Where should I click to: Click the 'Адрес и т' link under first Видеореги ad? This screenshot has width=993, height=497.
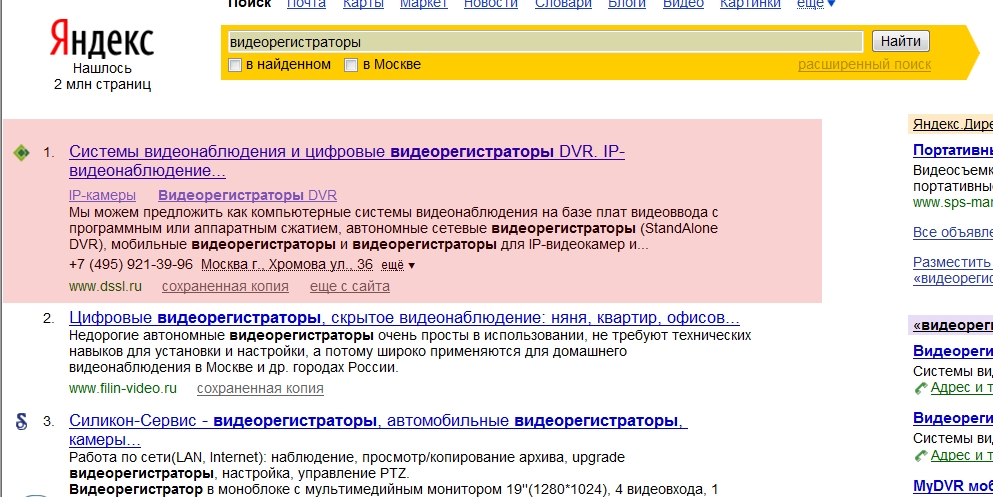(962, 388)
